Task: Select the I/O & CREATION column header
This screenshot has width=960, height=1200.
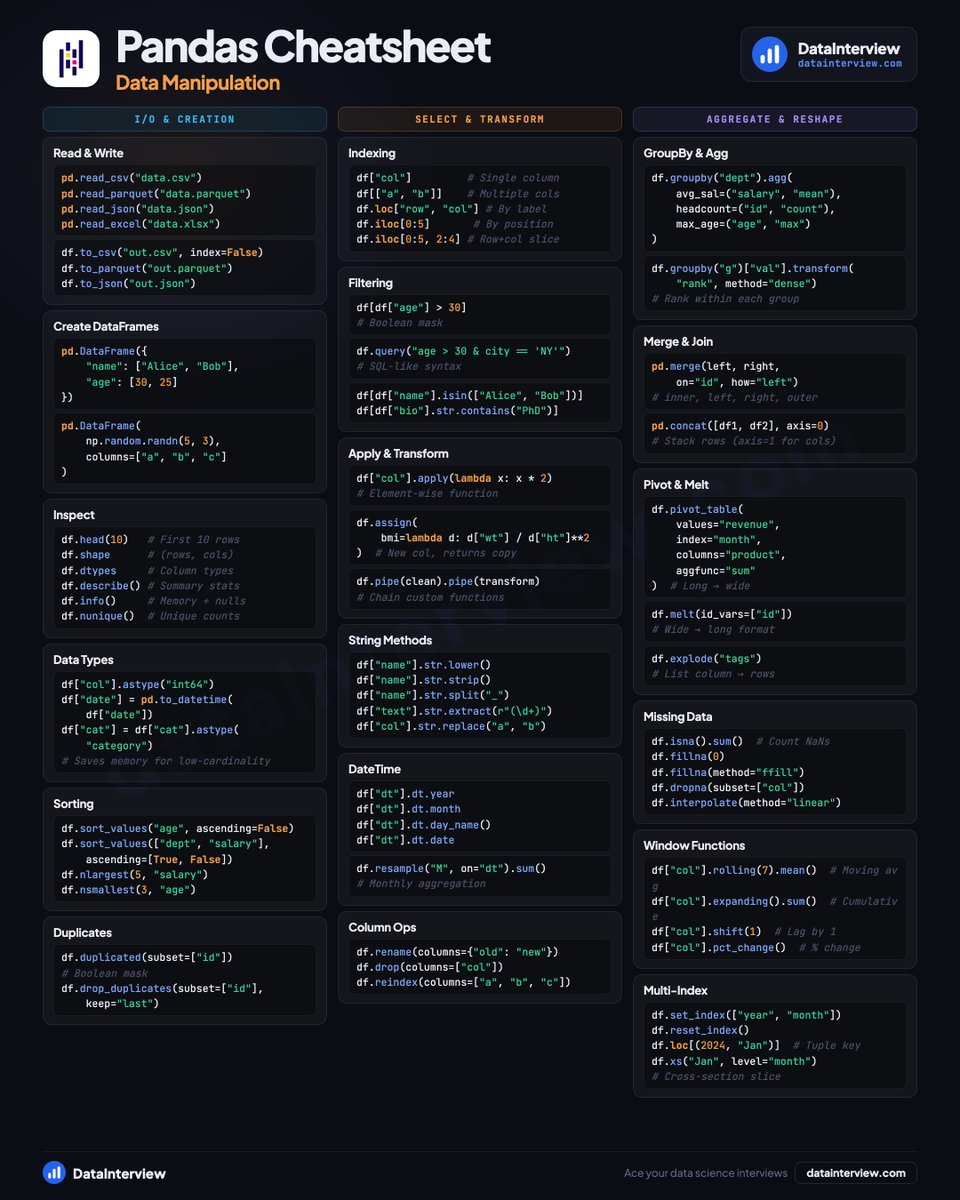Action: tap(185, 119)
